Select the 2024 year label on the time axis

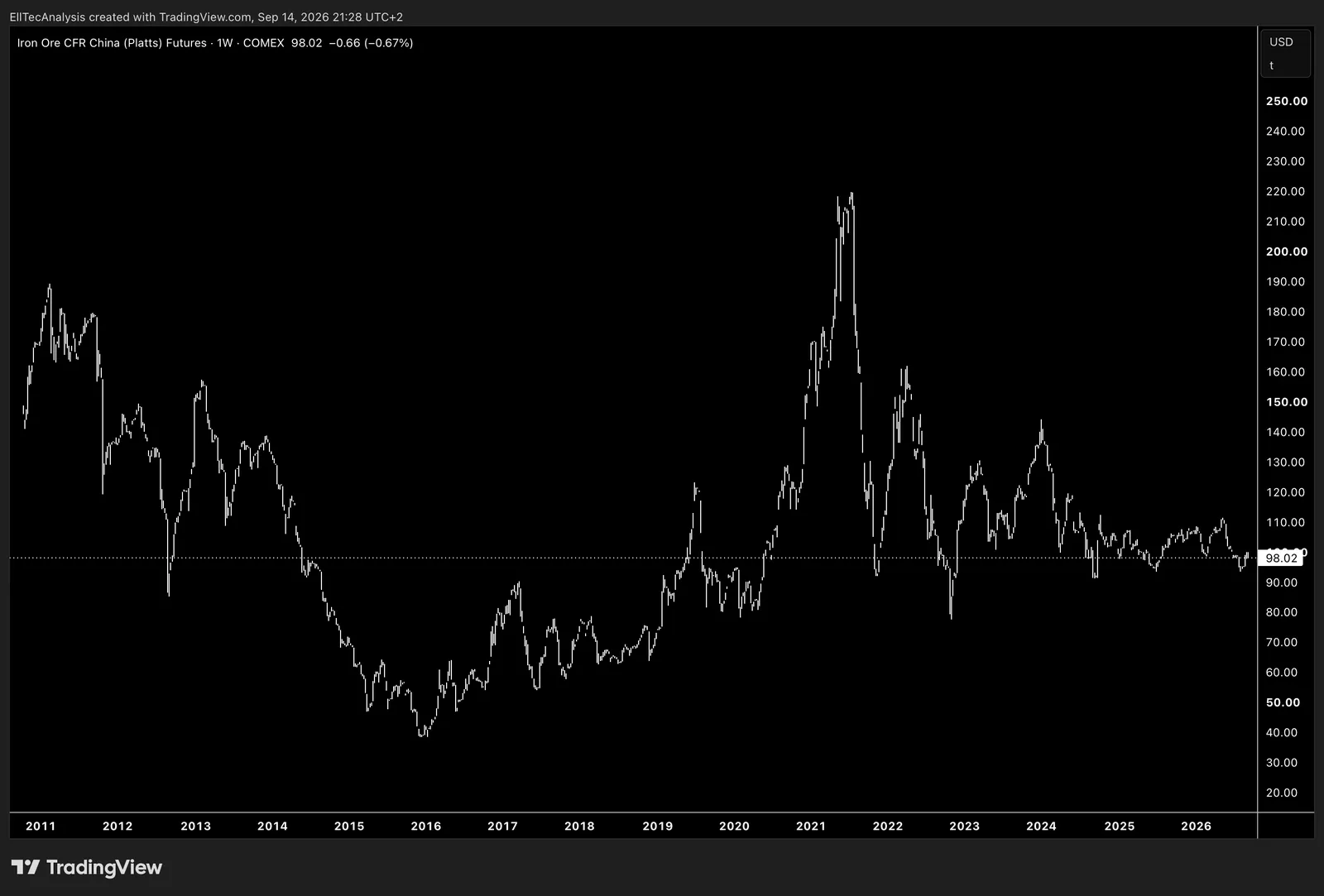[1041, 826]
